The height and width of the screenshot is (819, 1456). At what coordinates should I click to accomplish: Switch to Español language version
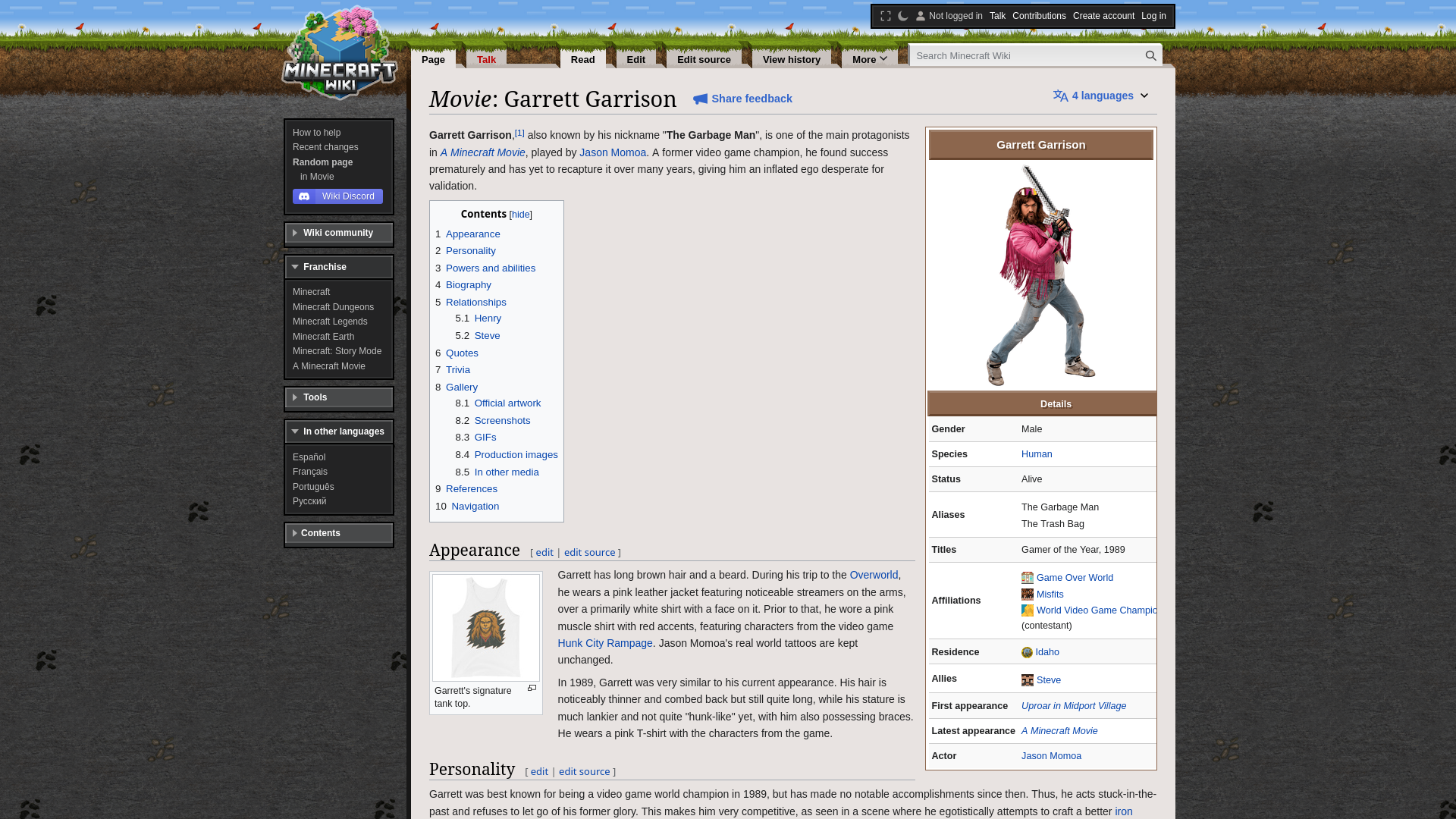[x=309, y=457]
